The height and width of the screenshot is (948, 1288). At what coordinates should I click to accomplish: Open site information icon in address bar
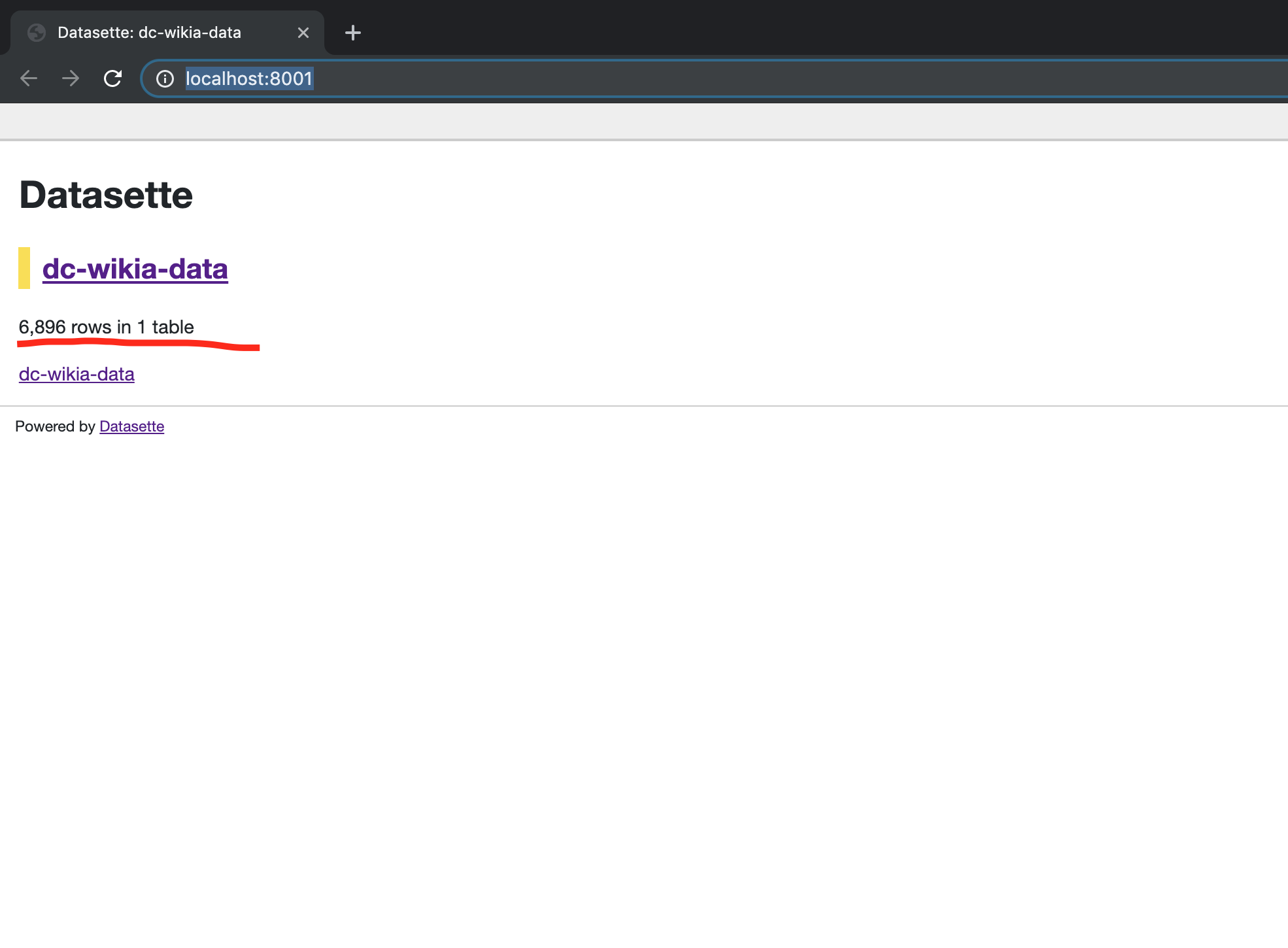click(165, 79)
